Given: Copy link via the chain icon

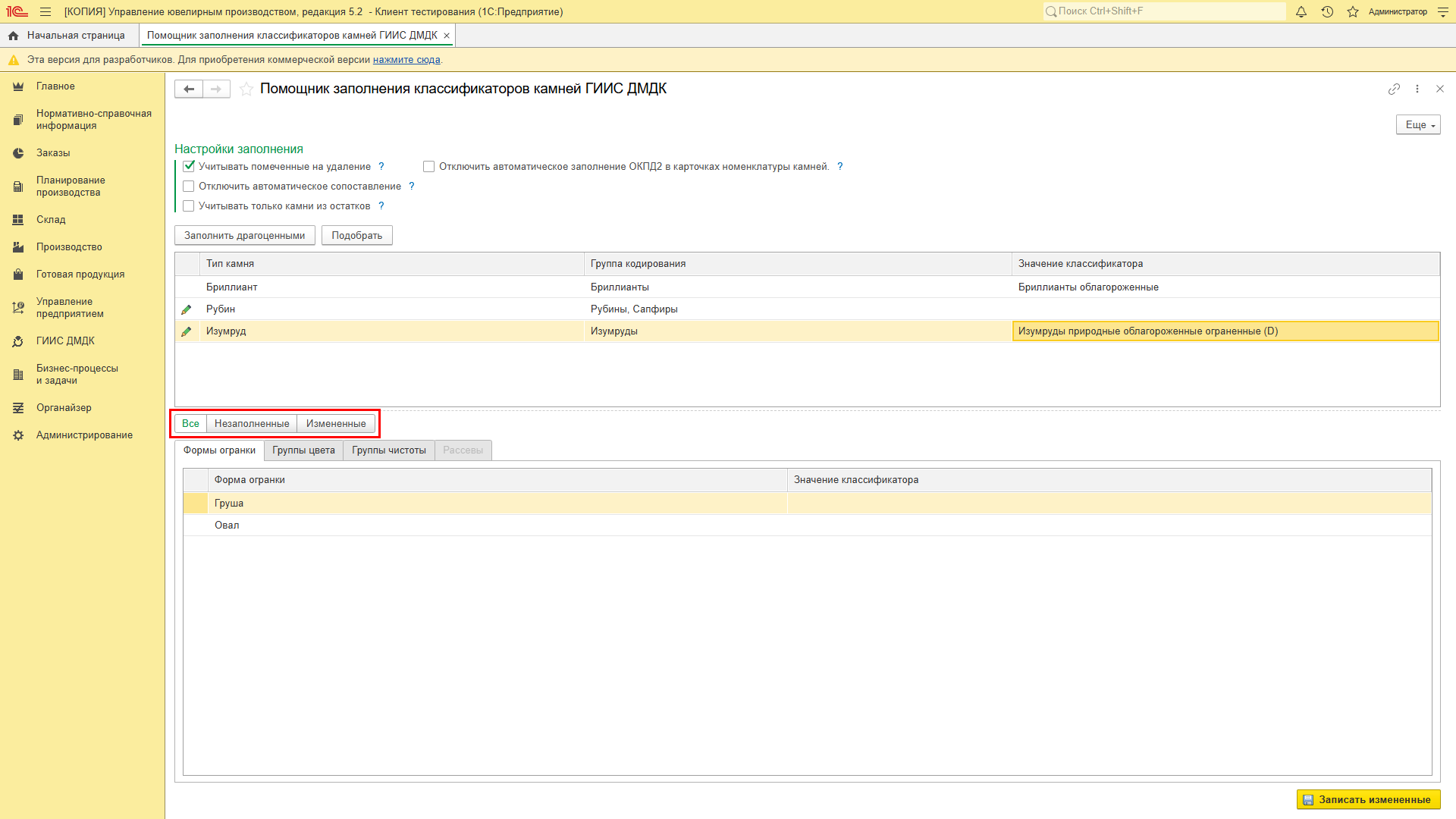Looking at the screenshot, I should click(x=1394, y=89).
